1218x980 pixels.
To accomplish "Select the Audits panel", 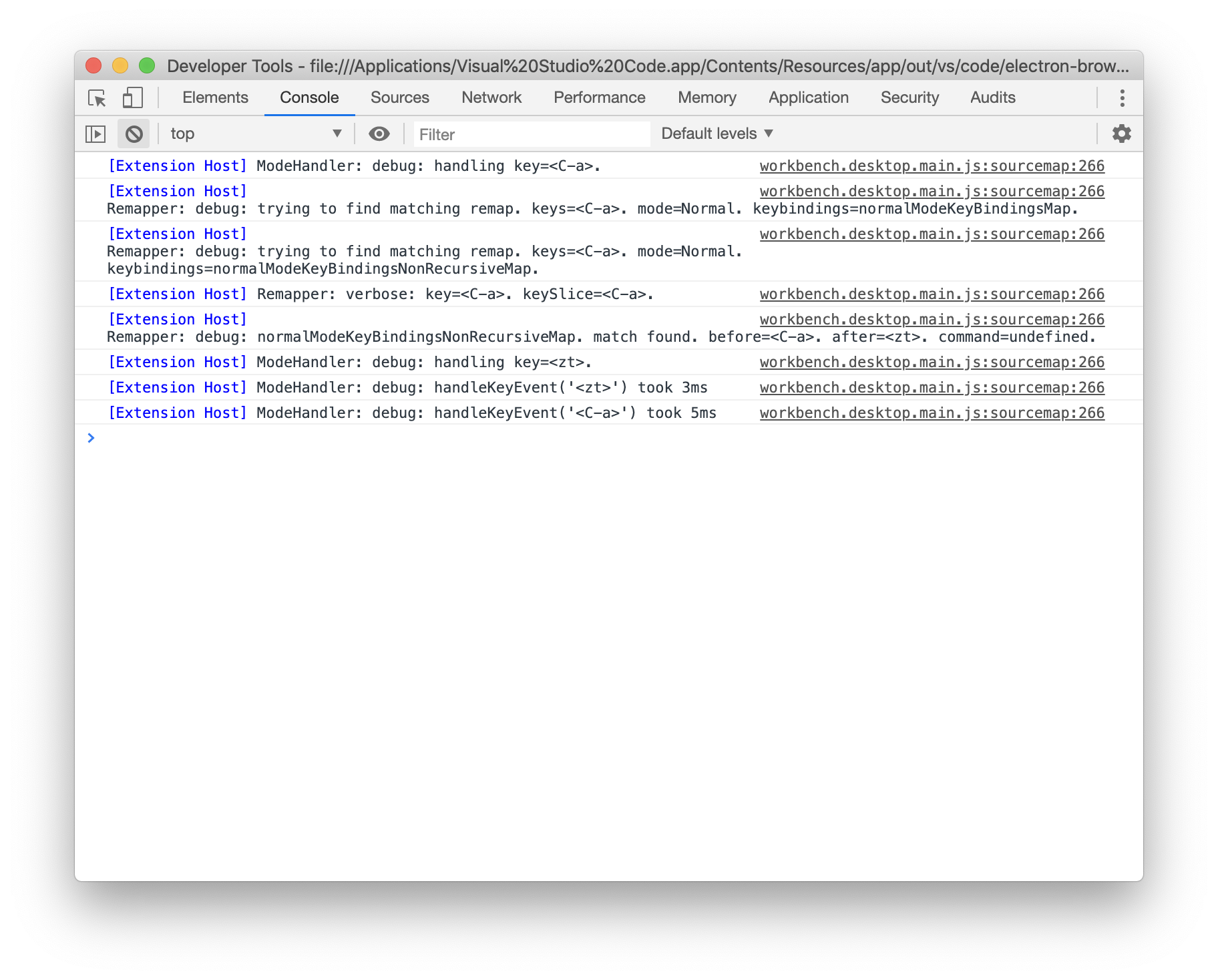I will (992, 97).
